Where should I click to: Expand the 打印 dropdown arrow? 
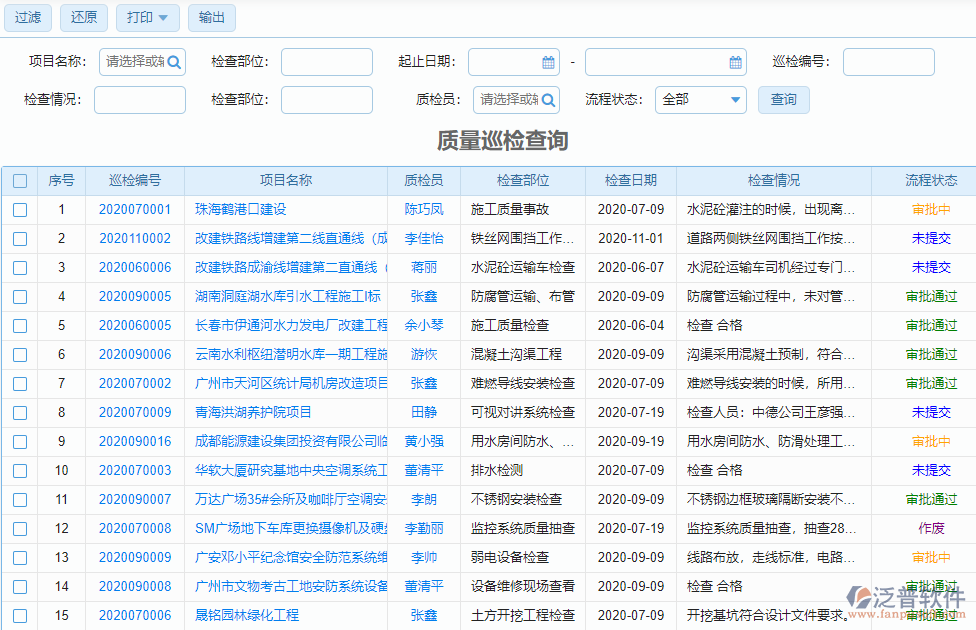(163, 17)
